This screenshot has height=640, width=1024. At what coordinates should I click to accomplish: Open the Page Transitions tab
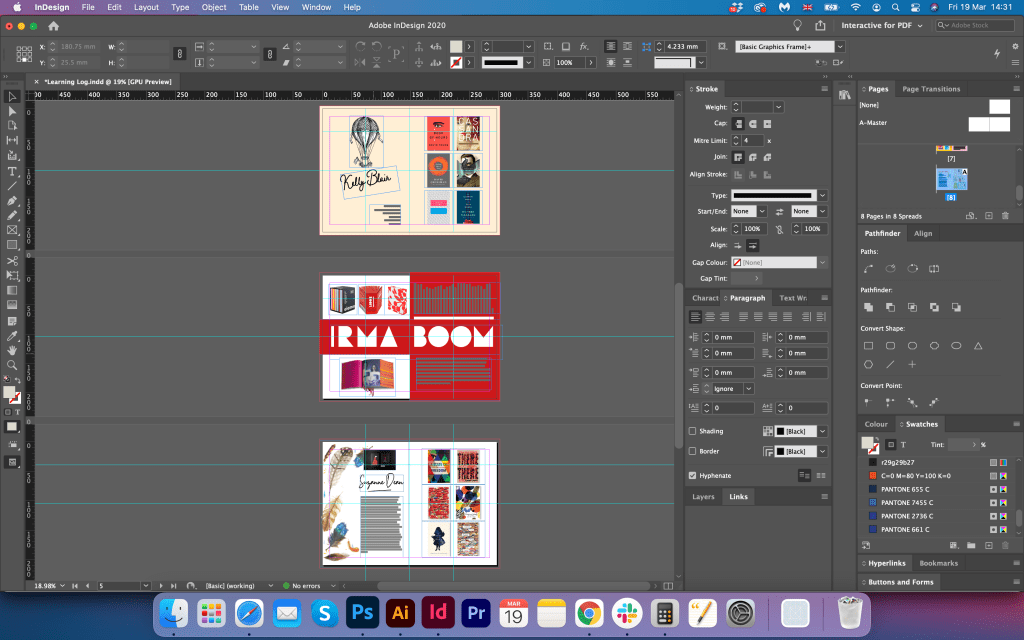click(931, 89)
